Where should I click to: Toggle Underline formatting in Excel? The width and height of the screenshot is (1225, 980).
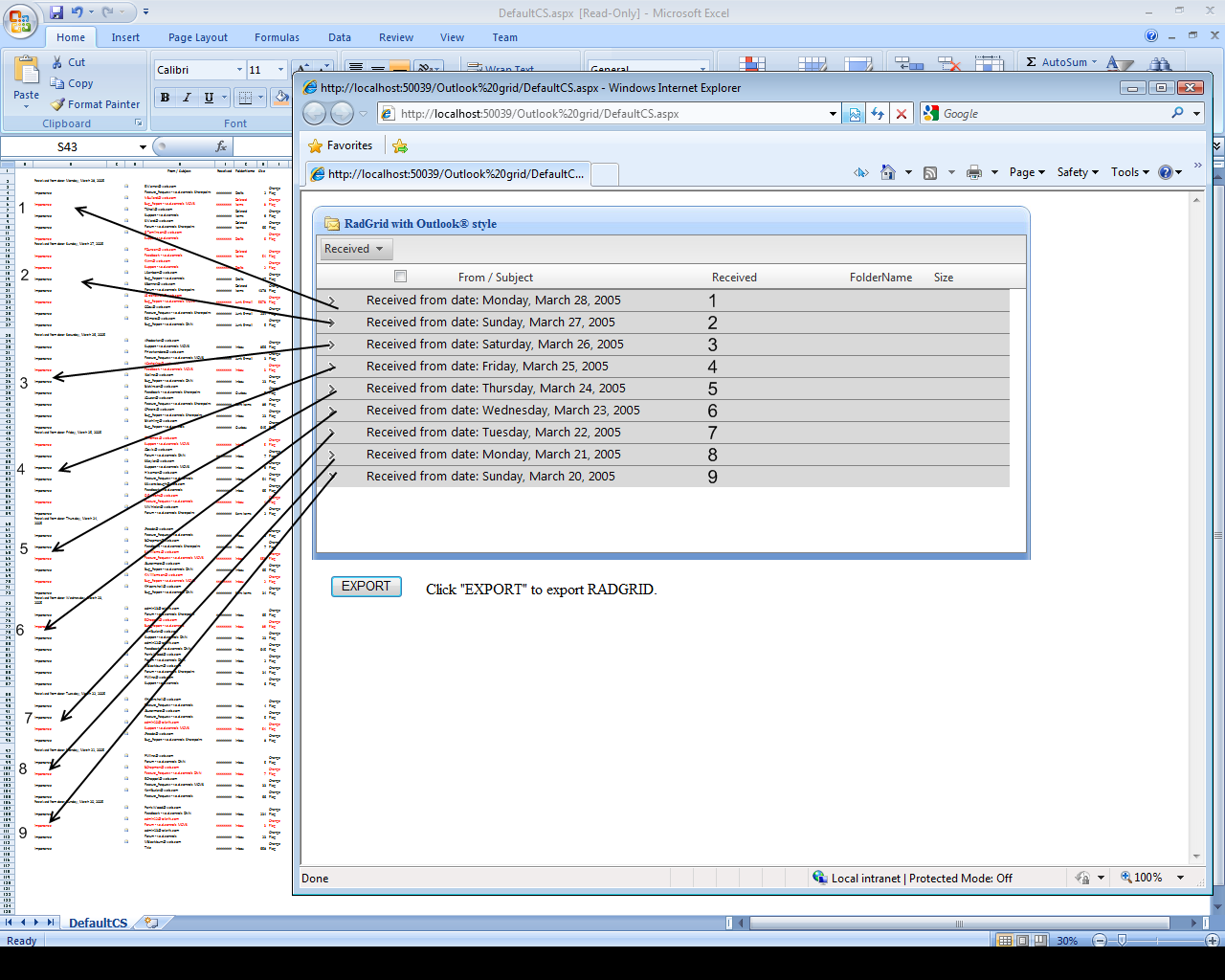tap(209, 98)
